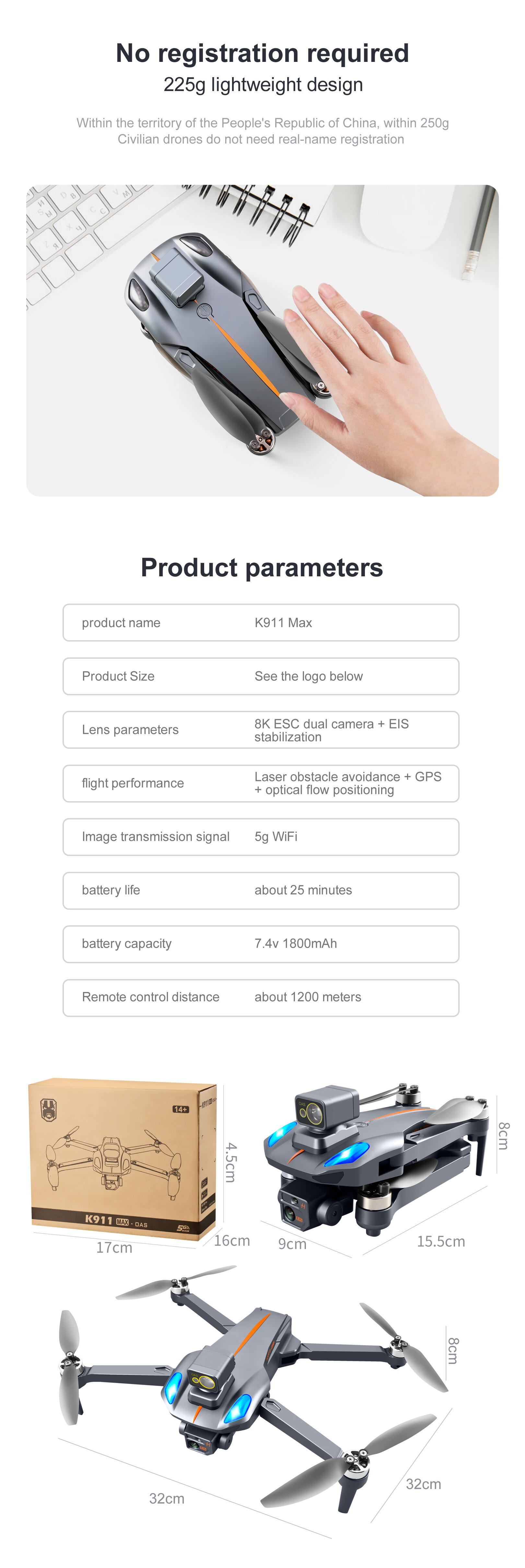Image resolution: width=525 pixels, height=1568 pixels.
Task: Click the flight performance parameter row
Action: tap(261, 783)
